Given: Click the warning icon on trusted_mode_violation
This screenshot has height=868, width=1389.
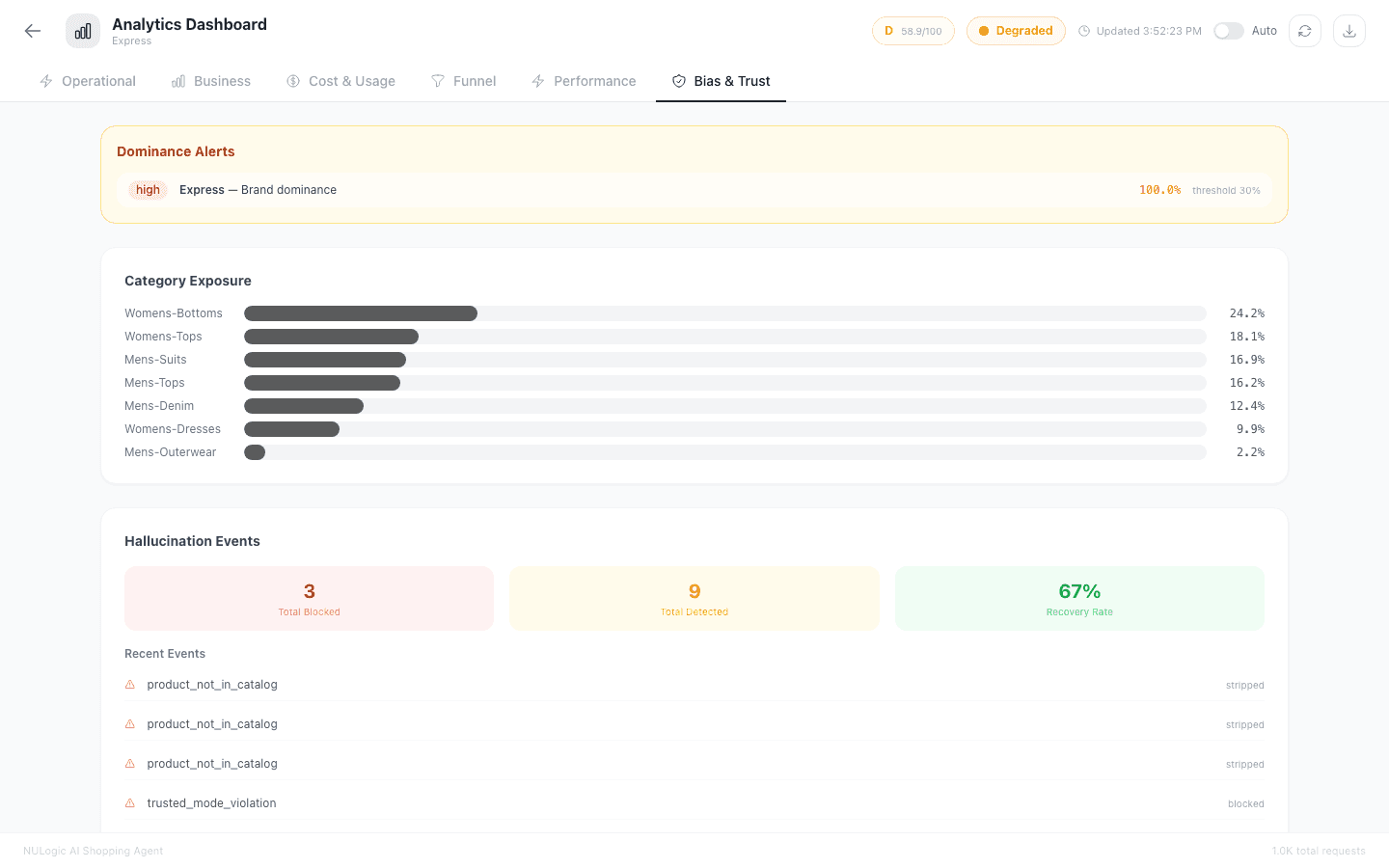Looking at the screenshot, I should (129, 802).
